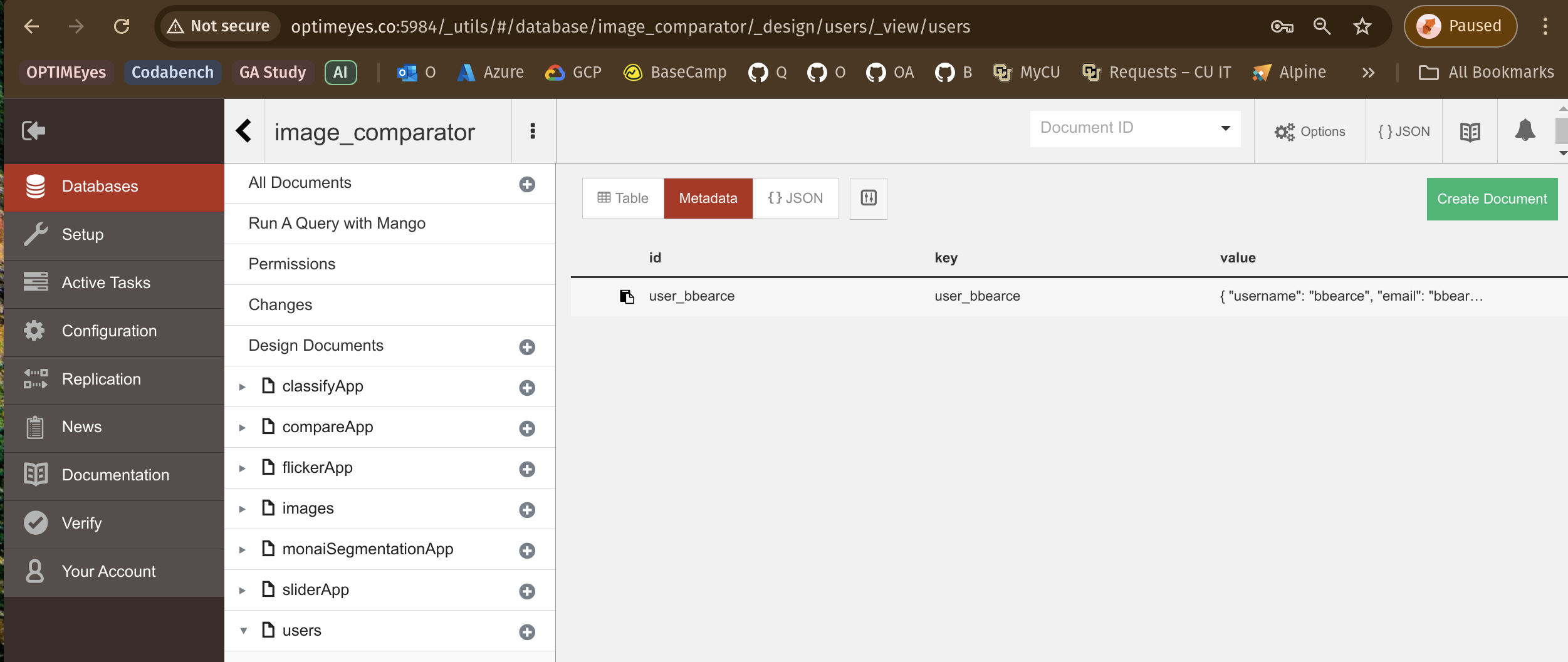Click the plus icon next to images
This screenshot has height=662, width=1568.
[527, 510]
